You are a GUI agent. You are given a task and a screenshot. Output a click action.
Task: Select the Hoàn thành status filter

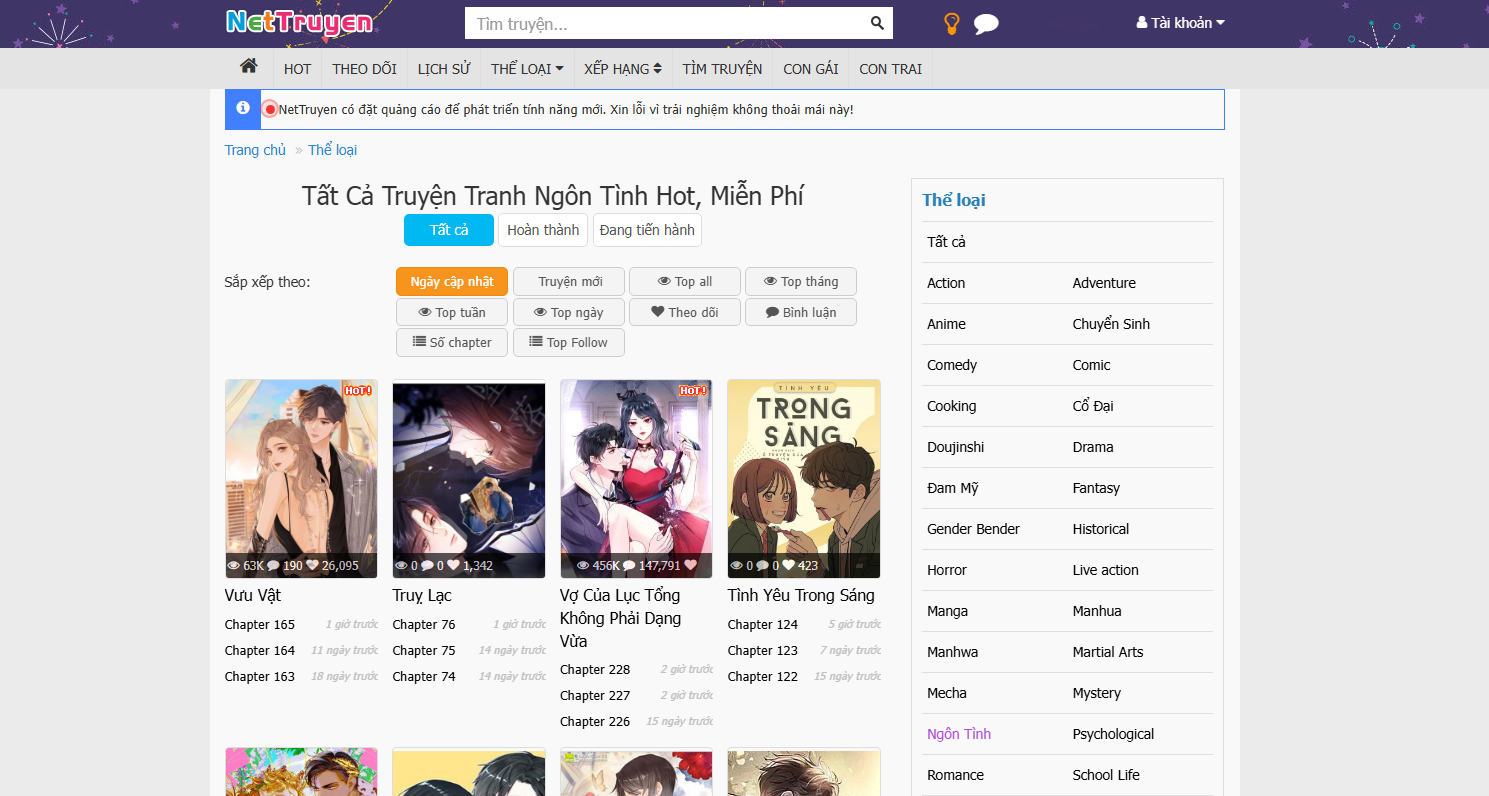click(x=543, y=230)
